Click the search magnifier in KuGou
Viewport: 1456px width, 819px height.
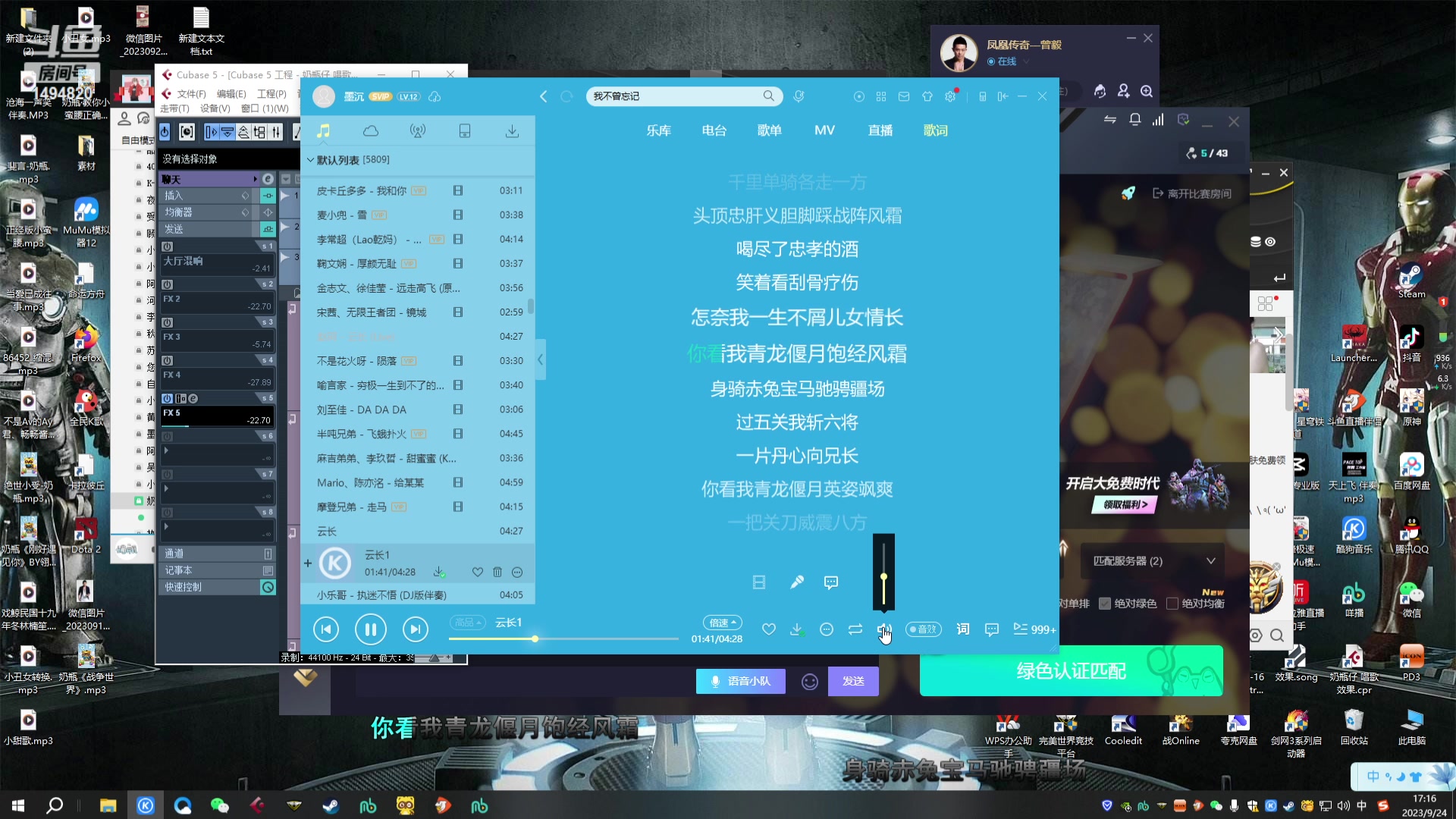pos(769,96)
